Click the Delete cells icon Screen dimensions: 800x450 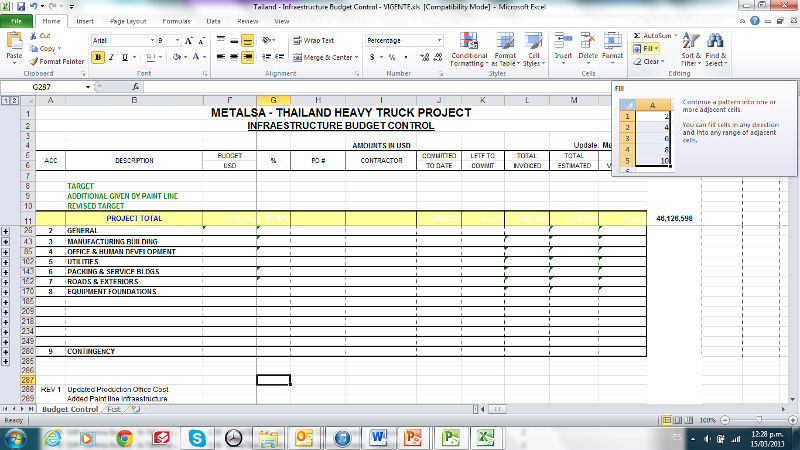[x=588, y=41]
